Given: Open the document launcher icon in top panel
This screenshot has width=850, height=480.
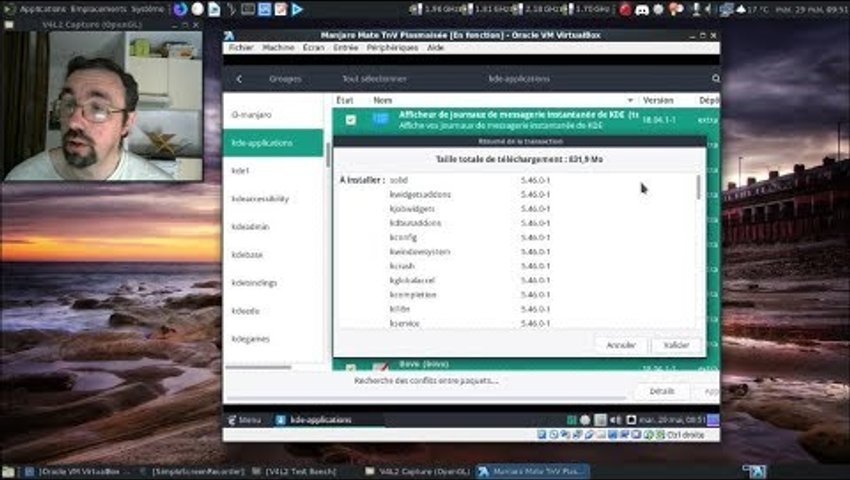Looking at the screenshot, I should tap(214, 9).
